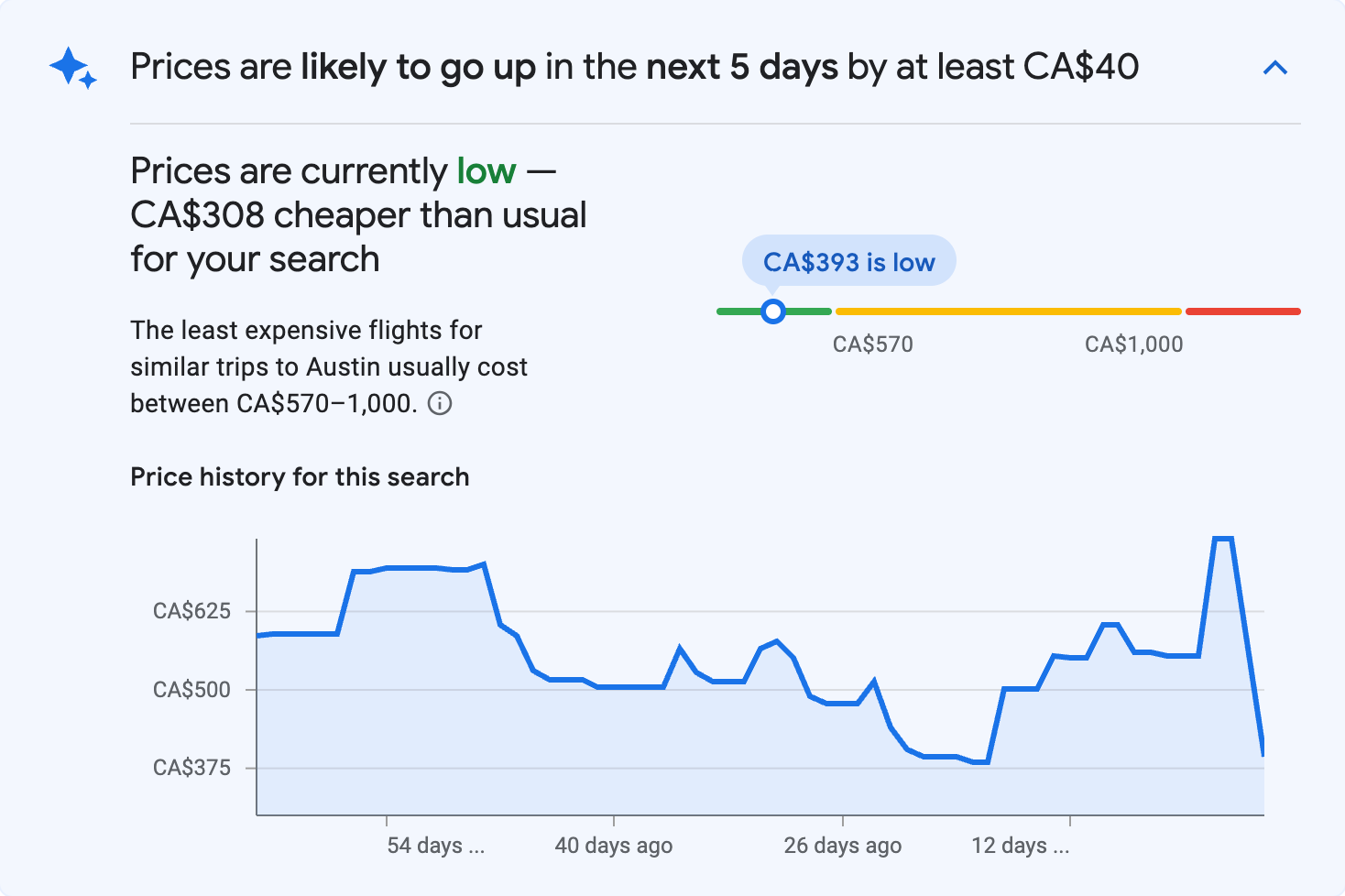Click the CA$570 price label
Viewport: 1345px width, 896px height.
tap(872, 344)
